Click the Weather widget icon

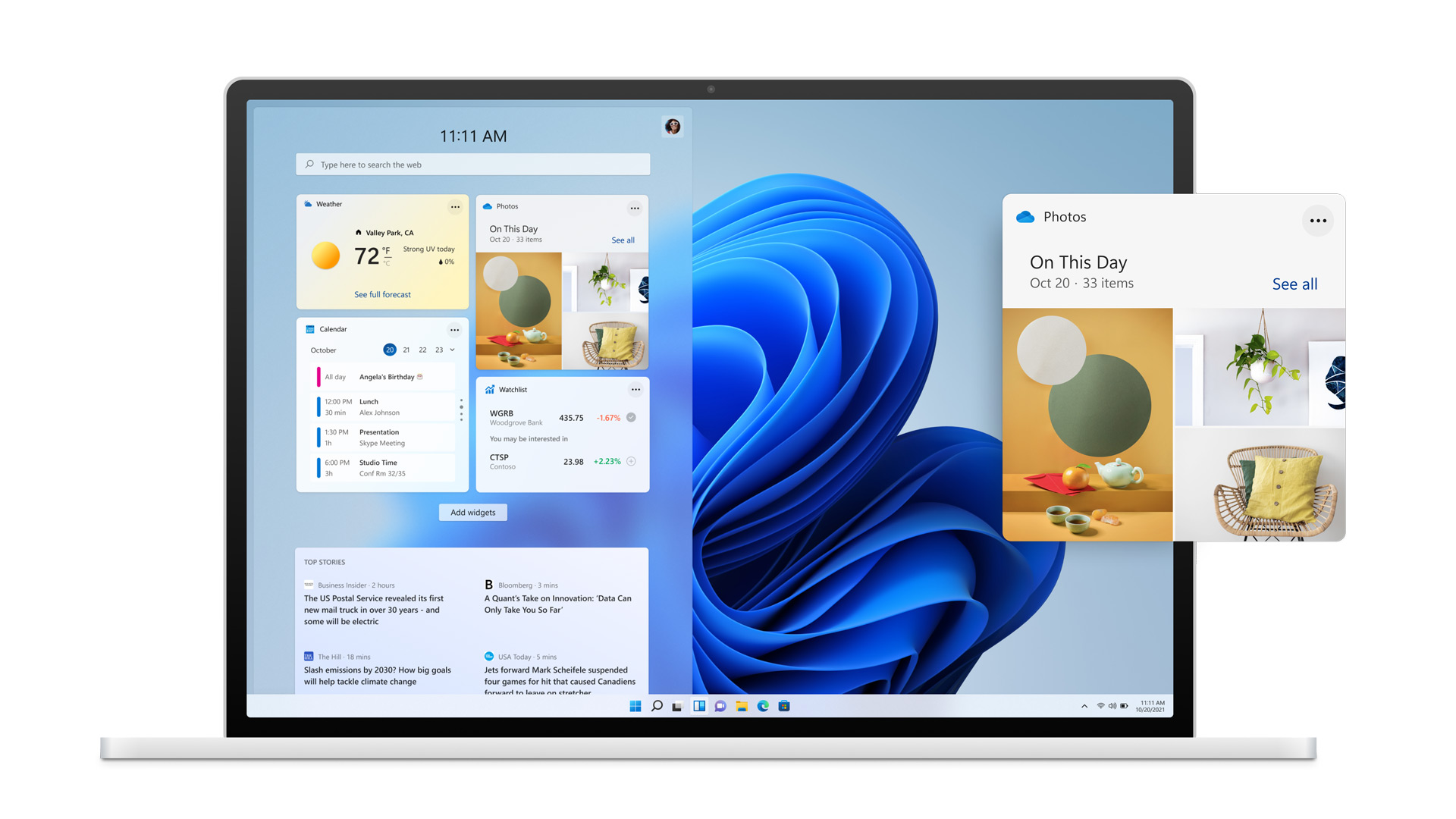[x=308, y=203]
